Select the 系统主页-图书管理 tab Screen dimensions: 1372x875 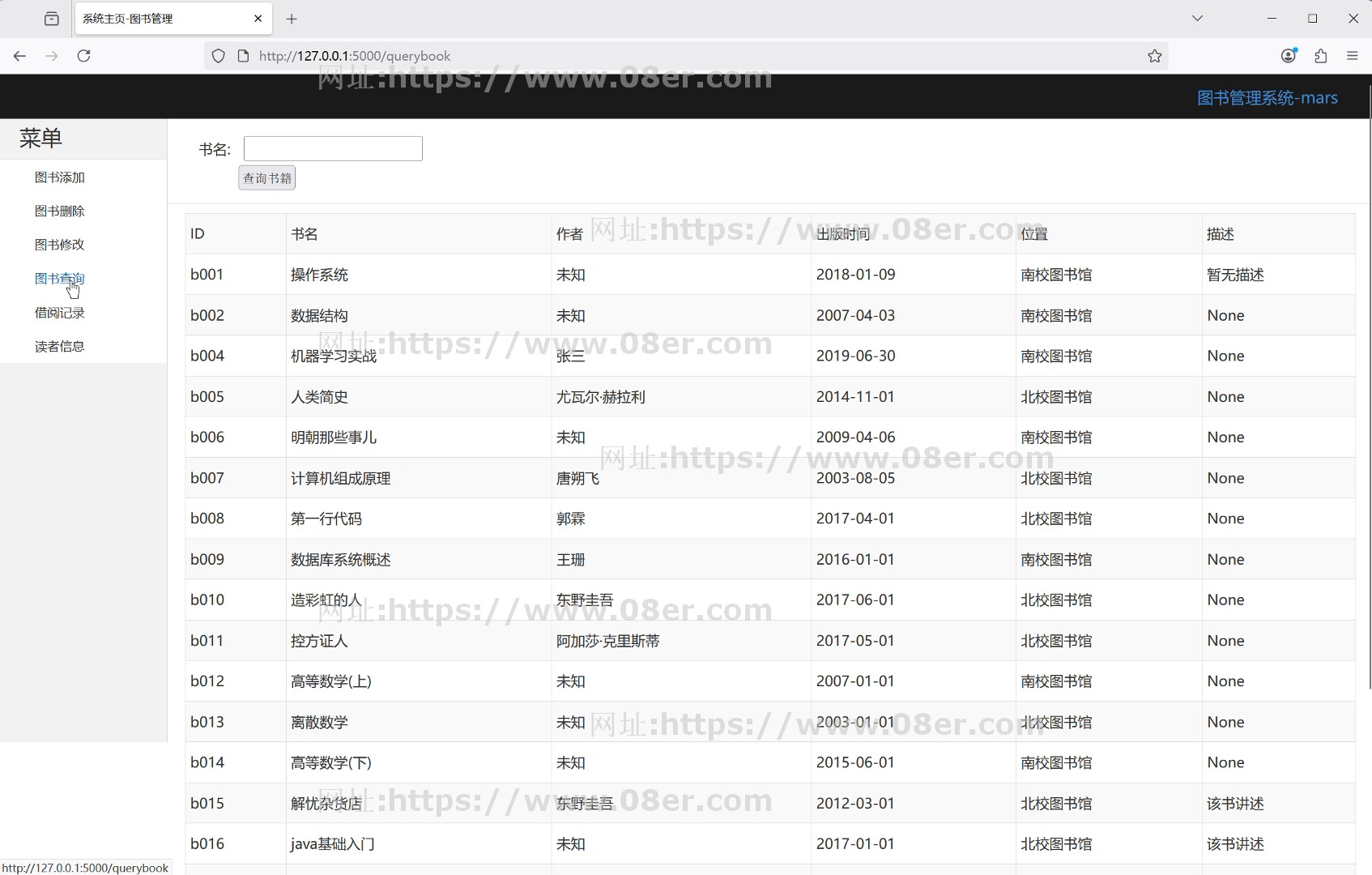[146, 18]
